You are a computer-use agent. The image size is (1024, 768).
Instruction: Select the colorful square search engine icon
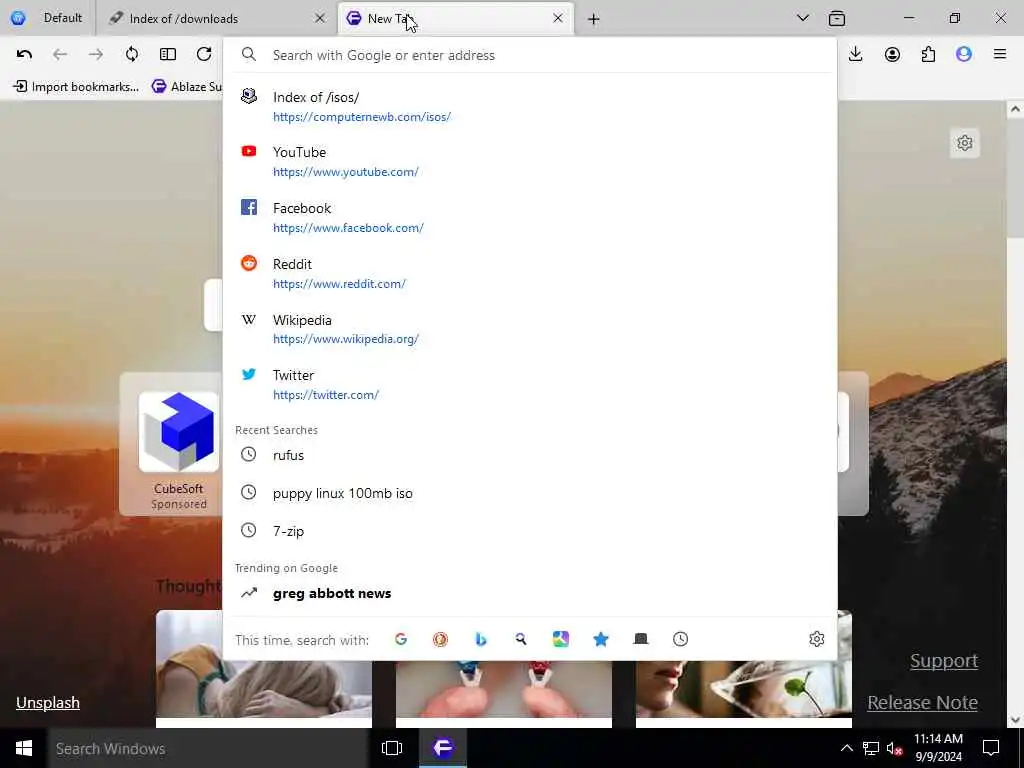(x=560, y=639)
